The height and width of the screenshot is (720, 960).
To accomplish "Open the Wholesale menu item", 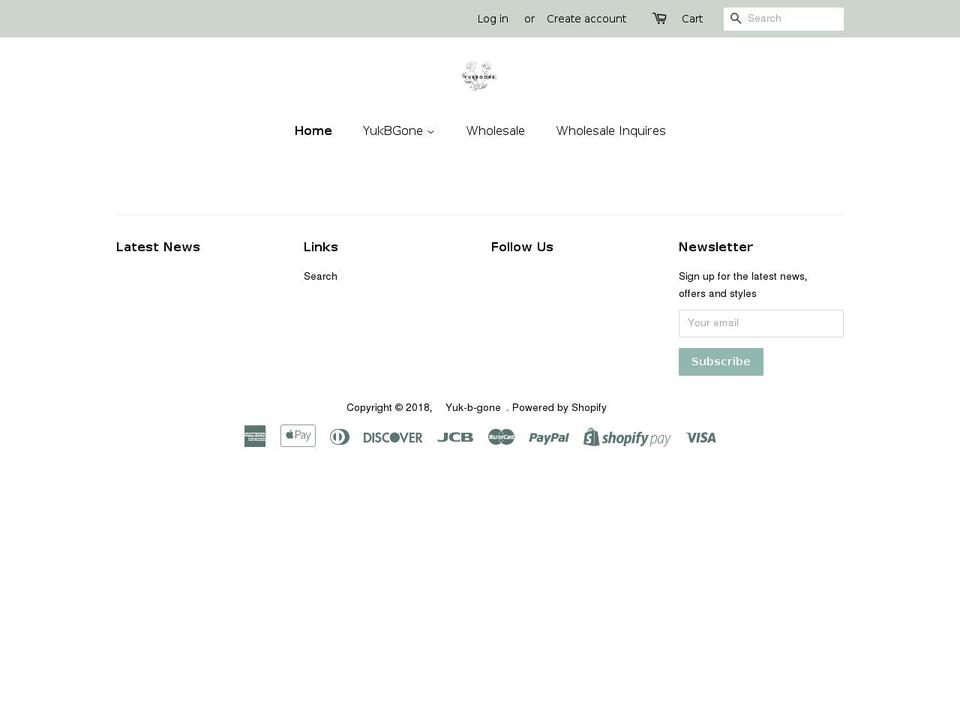I will (x=495, y=131).
